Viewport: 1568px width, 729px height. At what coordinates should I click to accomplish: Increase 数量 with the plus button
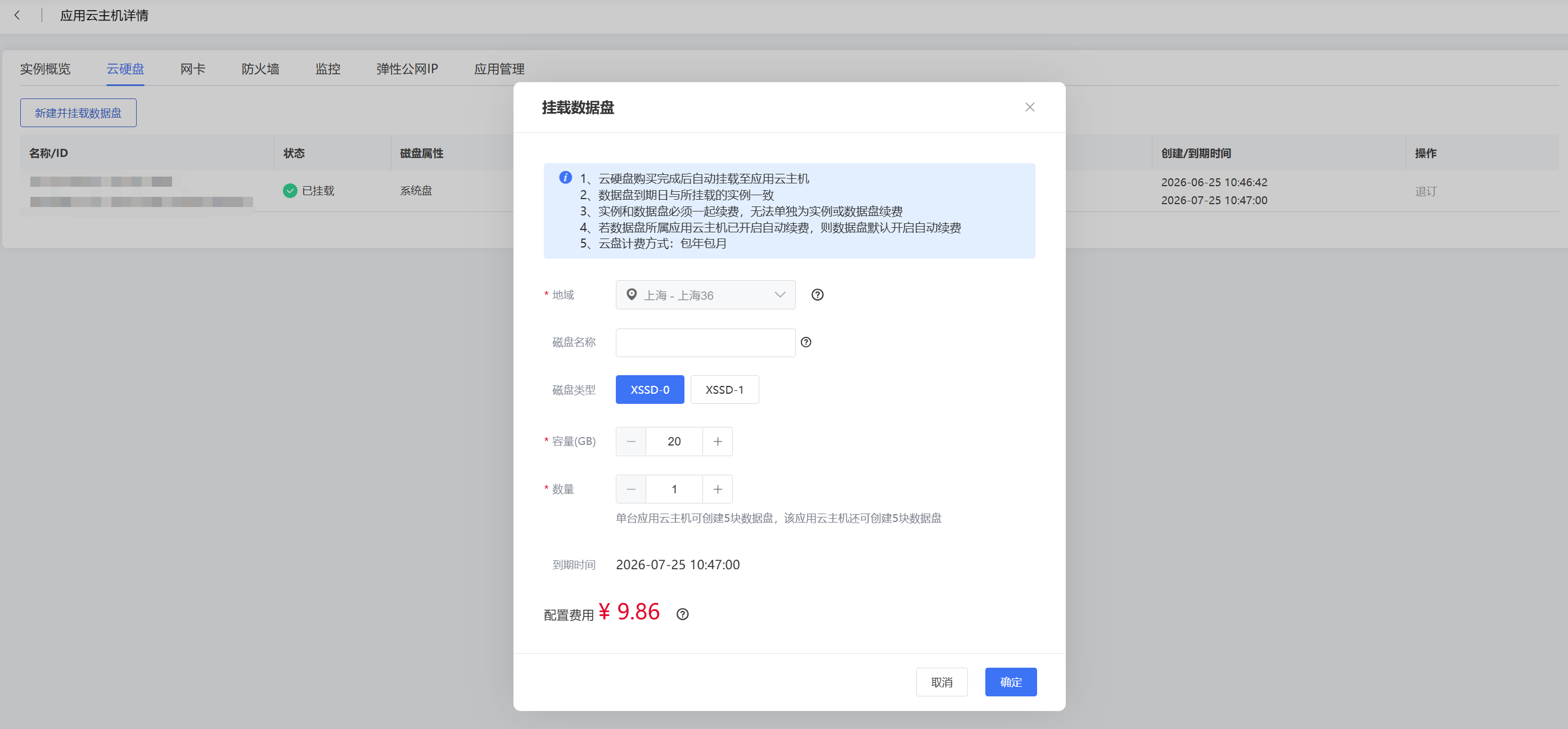(x=718, y=489)
